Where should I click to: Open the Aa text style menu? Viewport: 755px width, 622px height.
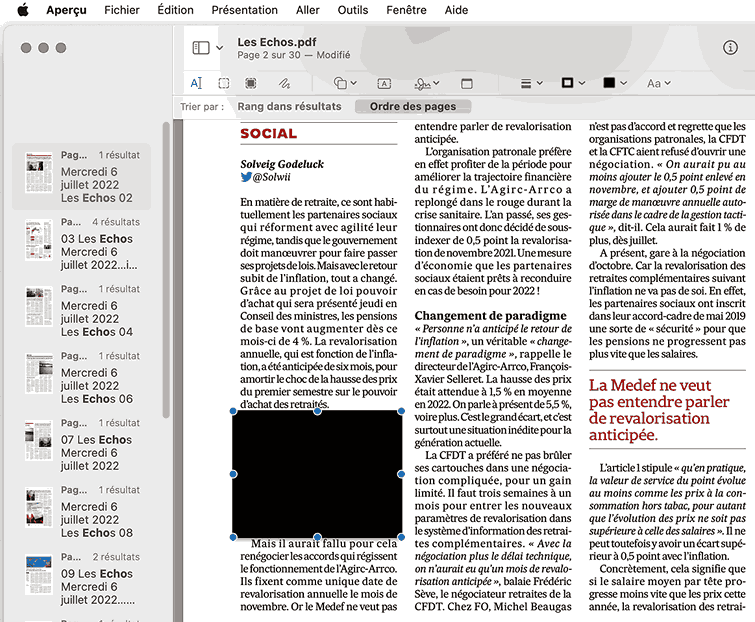(x=658, y=84)
